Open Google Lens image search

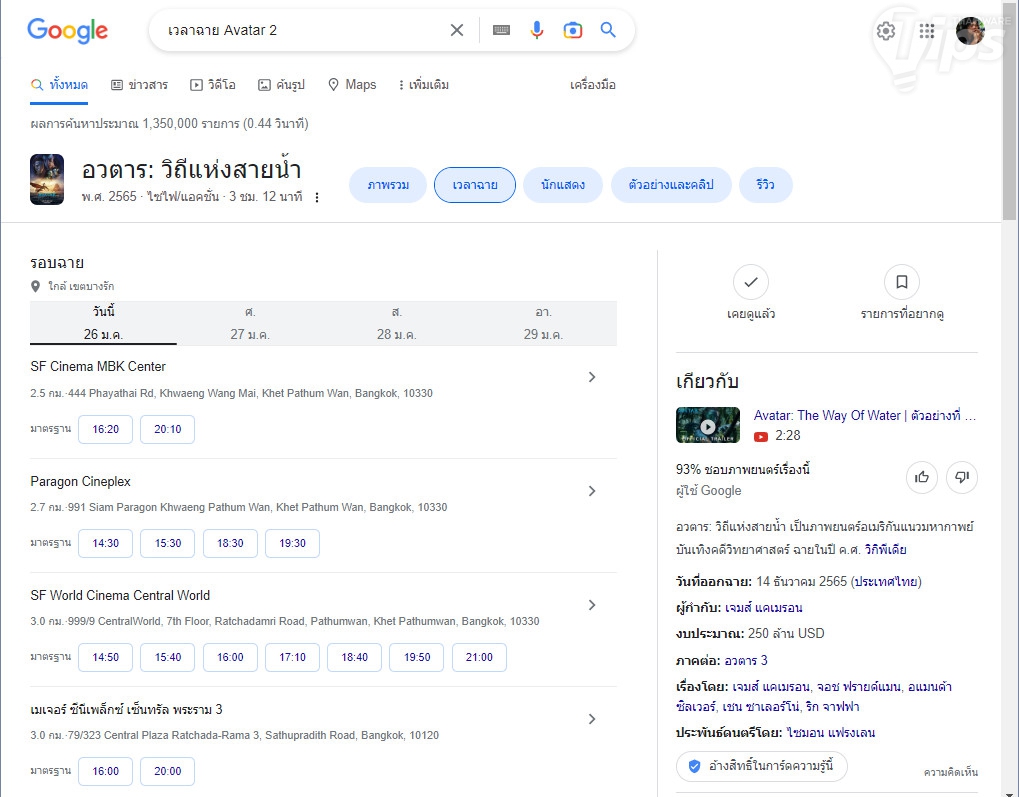[x=572, y=30]
